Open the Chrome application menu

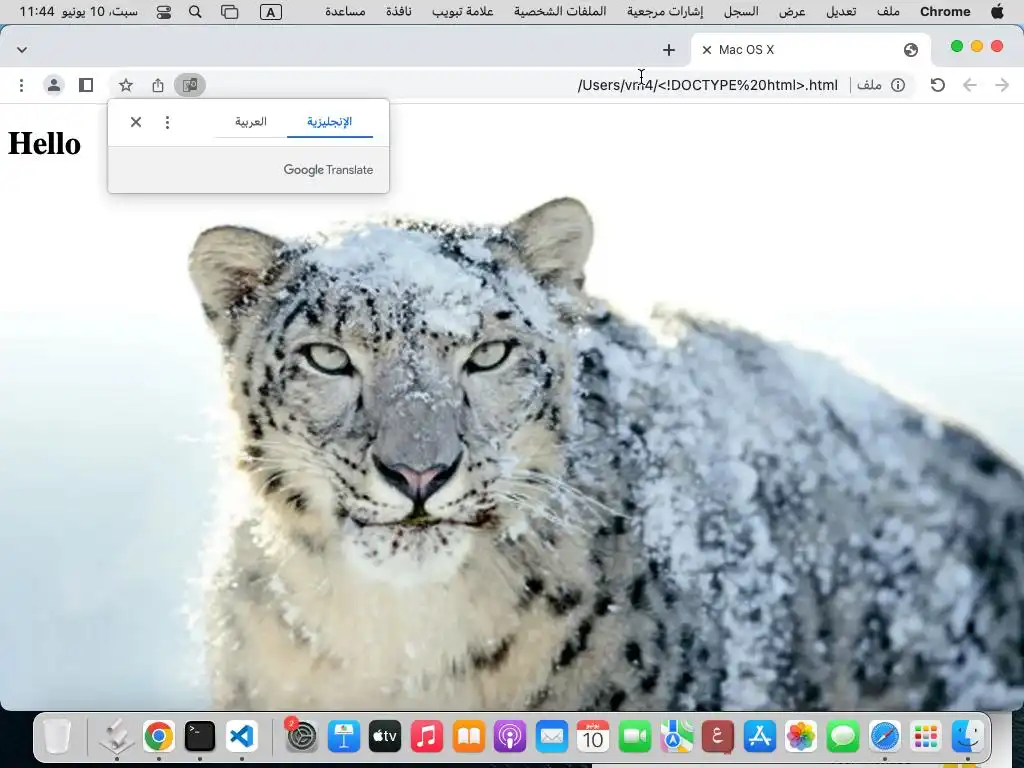(x=945, y=11)
